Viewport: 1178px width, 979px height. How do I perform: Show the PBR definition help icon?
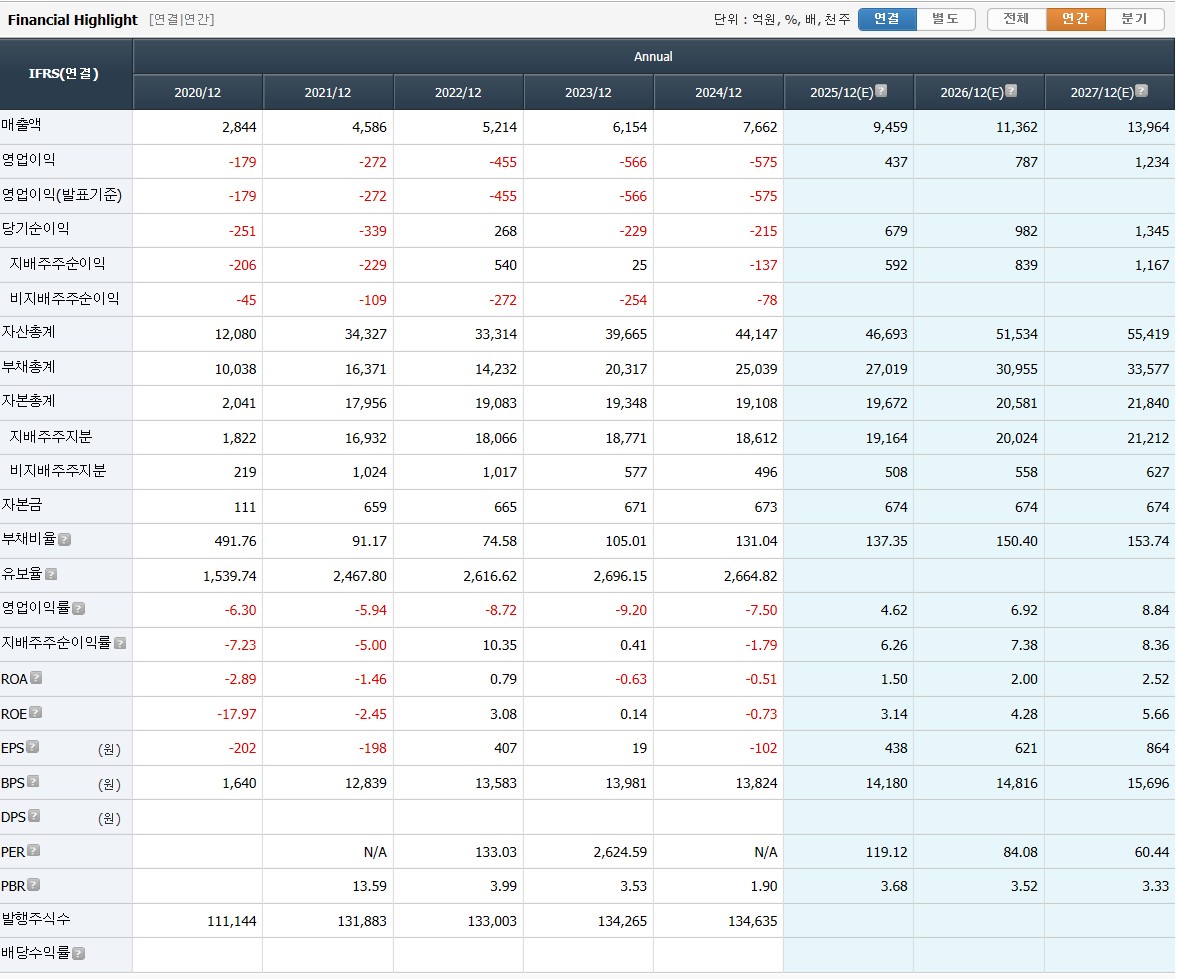(34, 885)
